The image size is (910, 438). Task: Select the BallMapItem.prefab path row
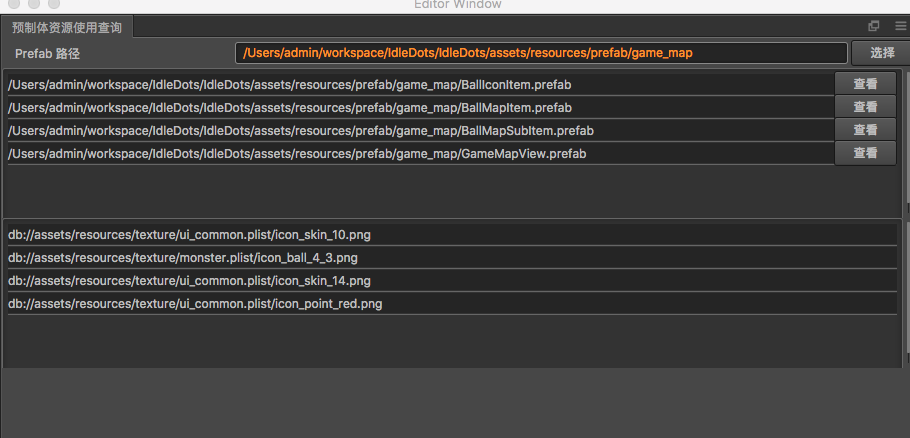(x=420, y=107)
